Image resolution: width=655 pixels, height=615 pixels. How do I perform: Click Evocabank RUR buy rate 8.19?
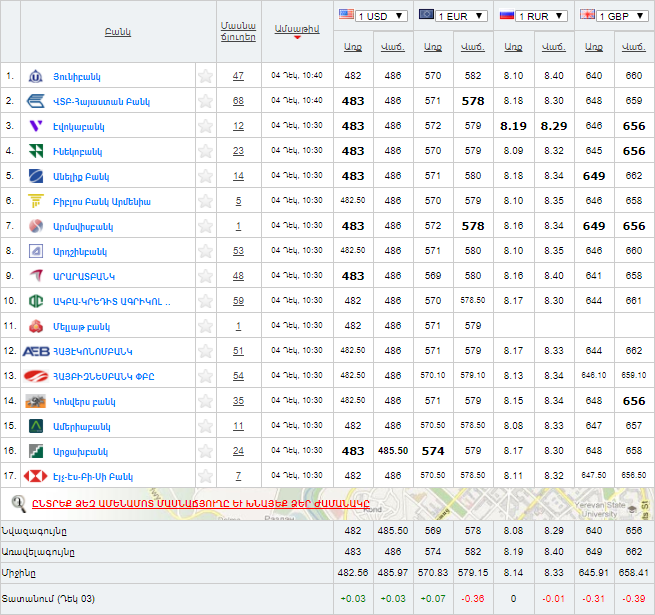coord(513,126)
